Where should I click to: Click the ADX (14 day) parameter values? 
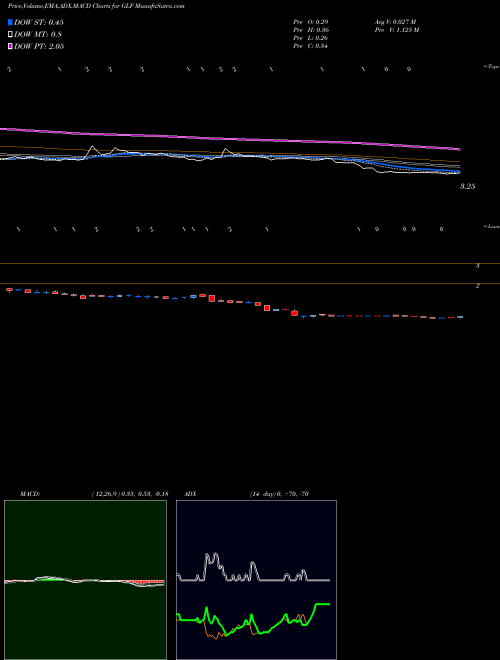click(x=279, y=494)
